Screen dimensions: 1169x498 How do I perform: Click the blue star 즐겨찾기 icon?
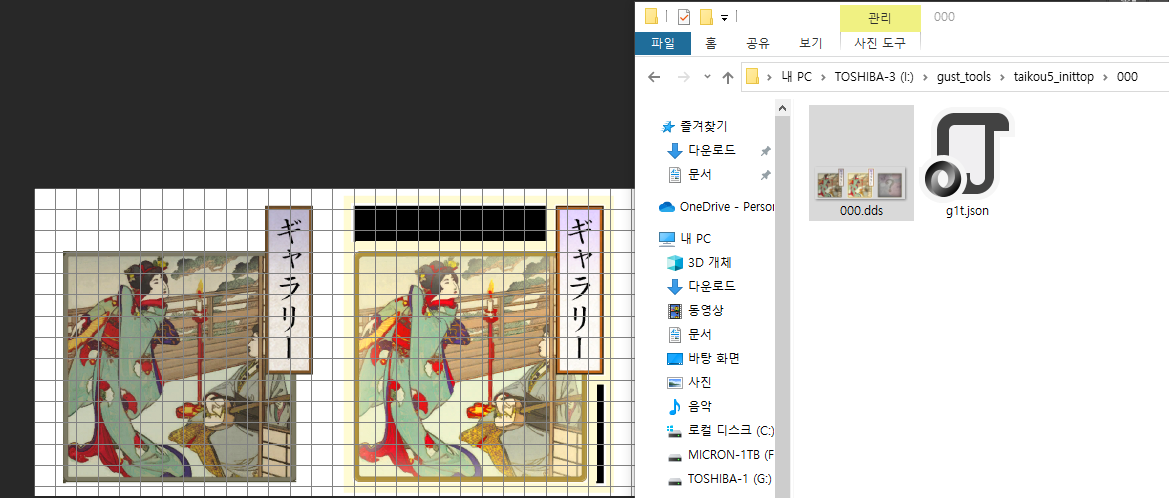pyautogui.click(x=669, y=127)
